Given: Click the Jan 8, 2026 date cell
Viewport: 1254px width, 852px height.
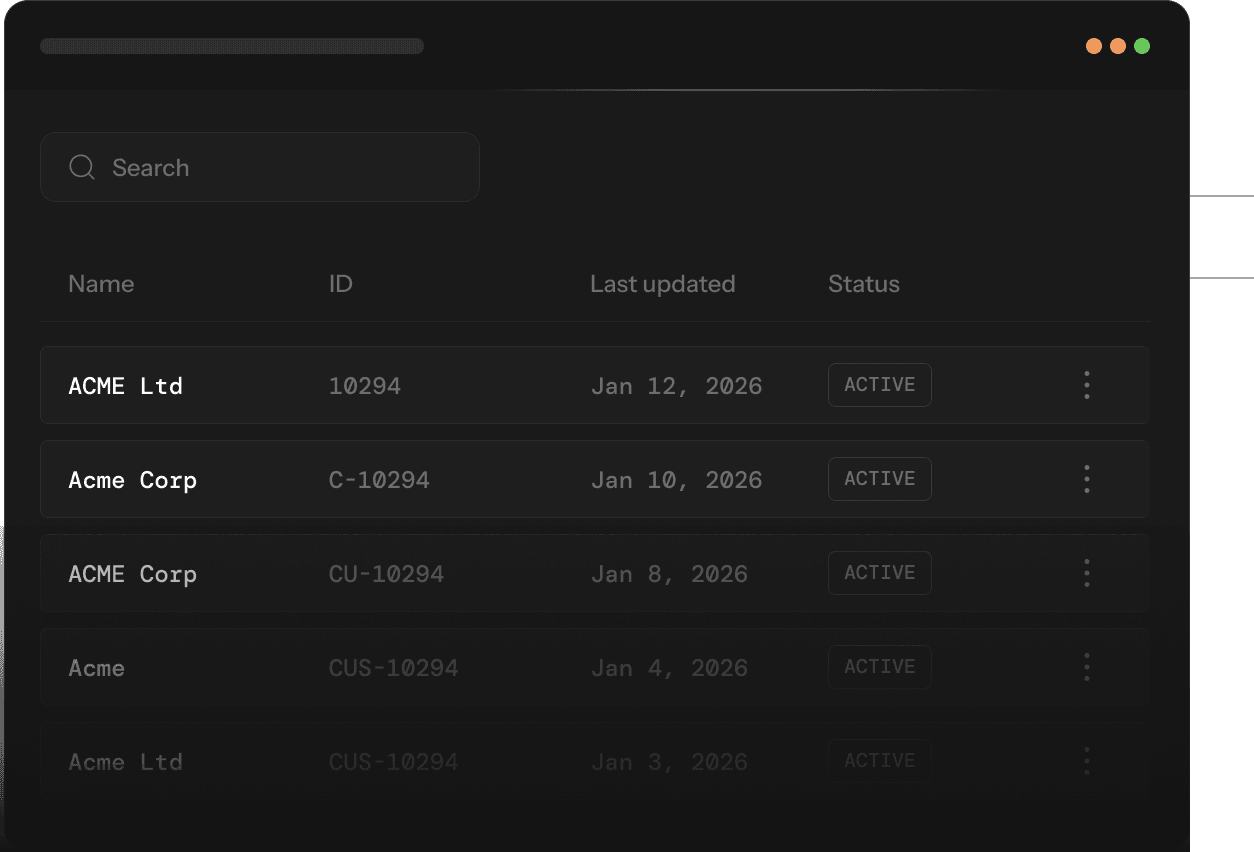Looking at the screenshot, I should click(x=668, y=574).
